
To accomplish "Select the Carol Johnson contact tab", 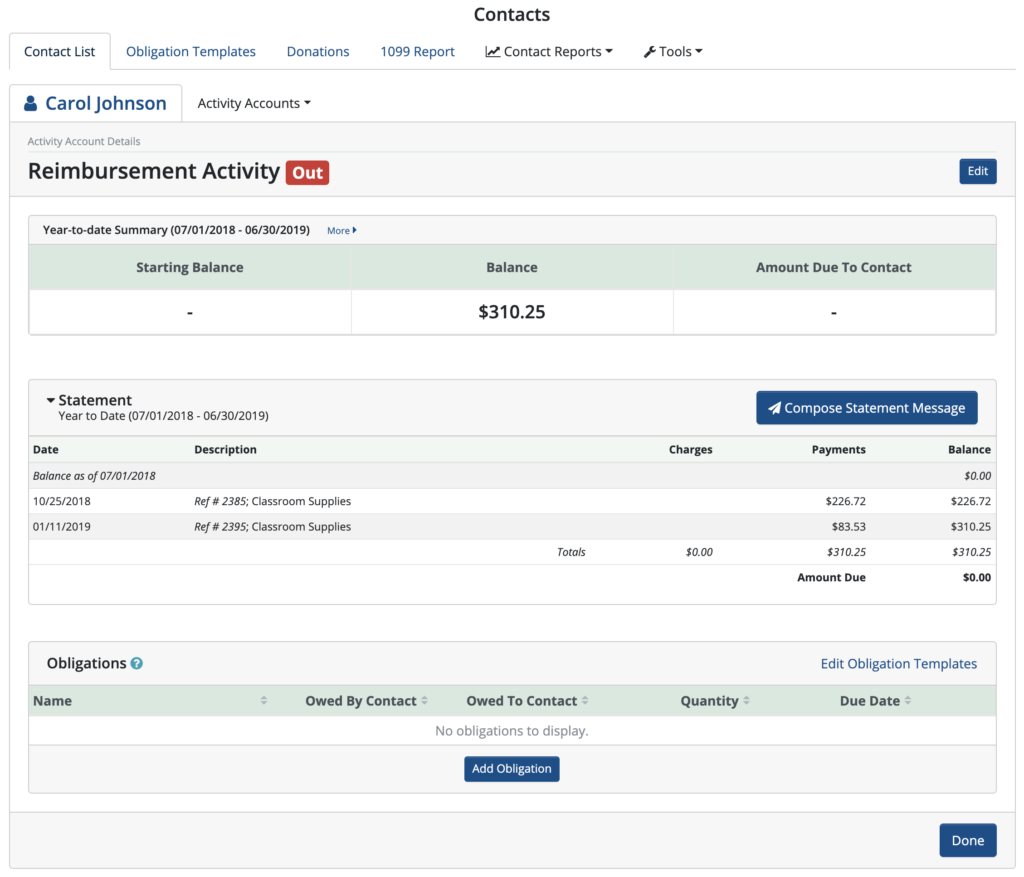I will (95, 103).
